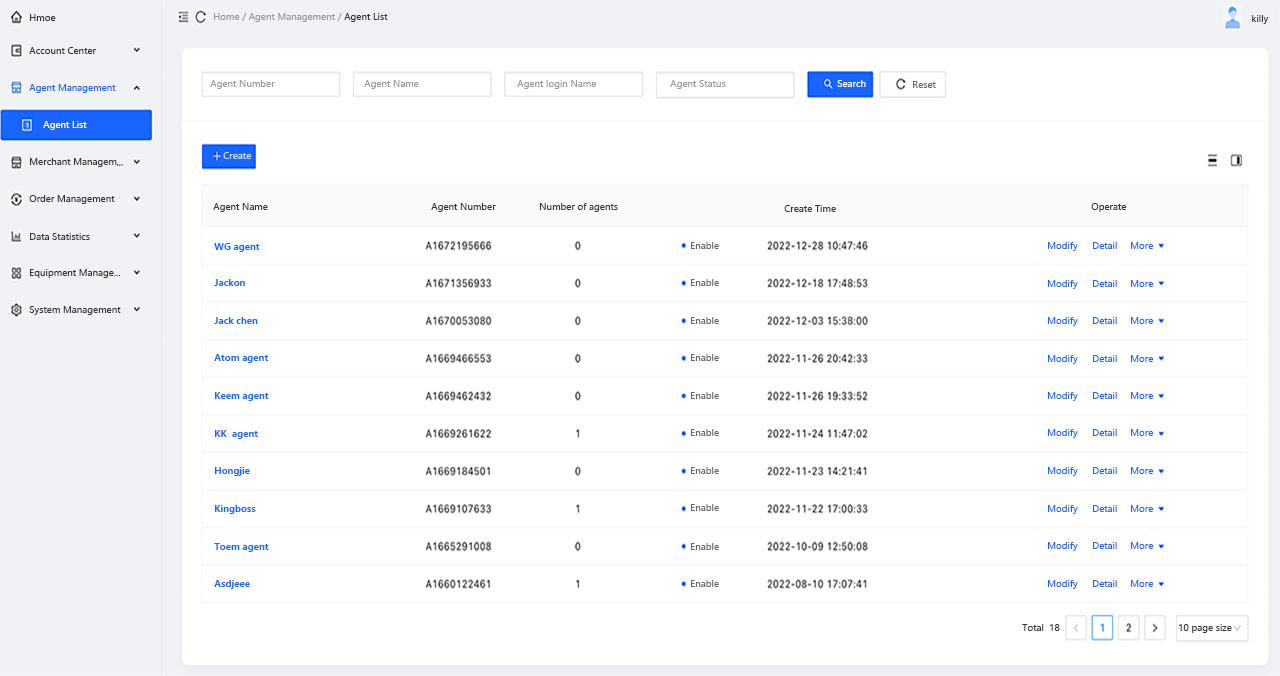
Task: Click the Equipment Management grid icon
Action: point(16,273)
